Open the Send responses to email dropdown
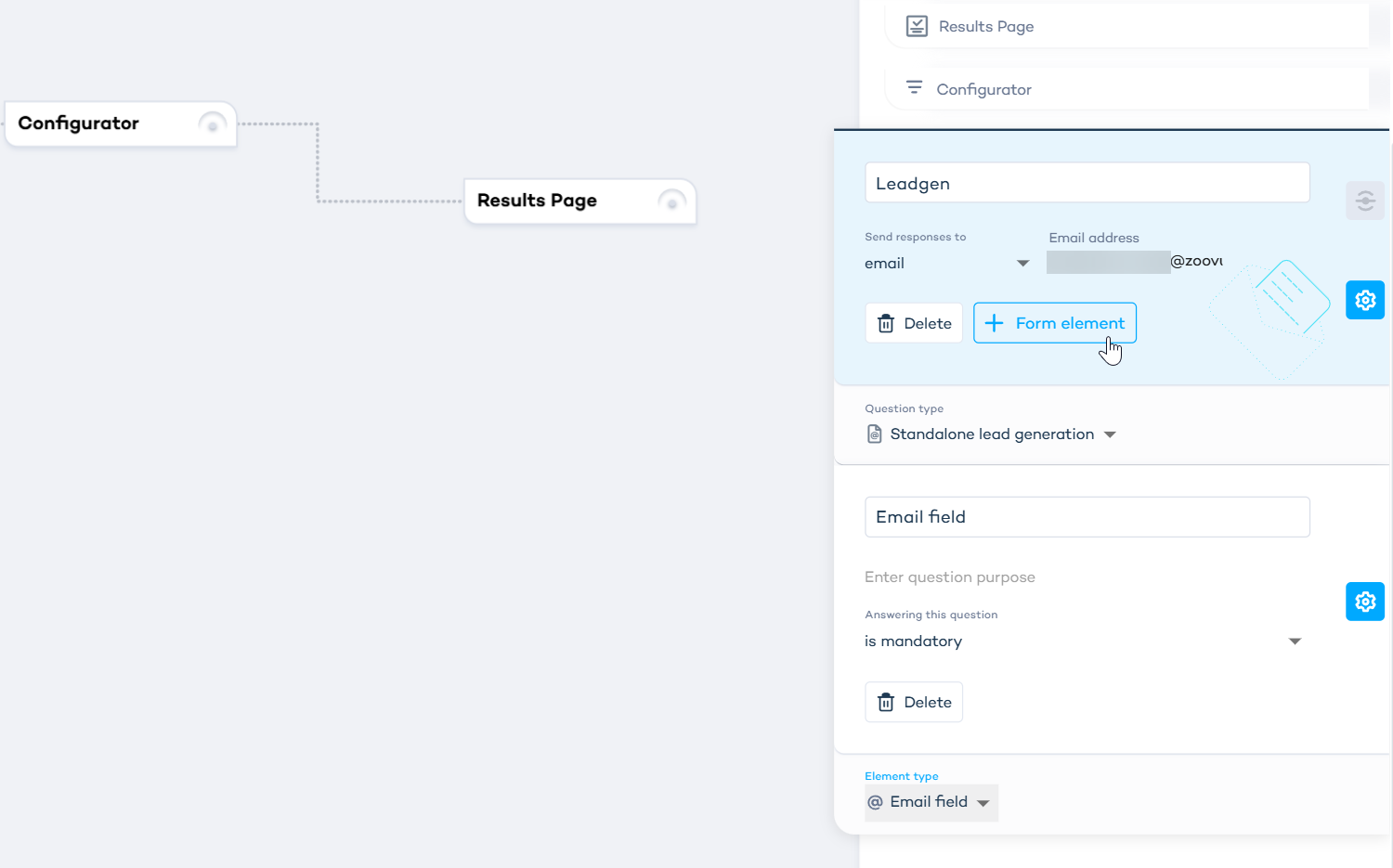The image size is (1393, 868). [x=947, y=264]
